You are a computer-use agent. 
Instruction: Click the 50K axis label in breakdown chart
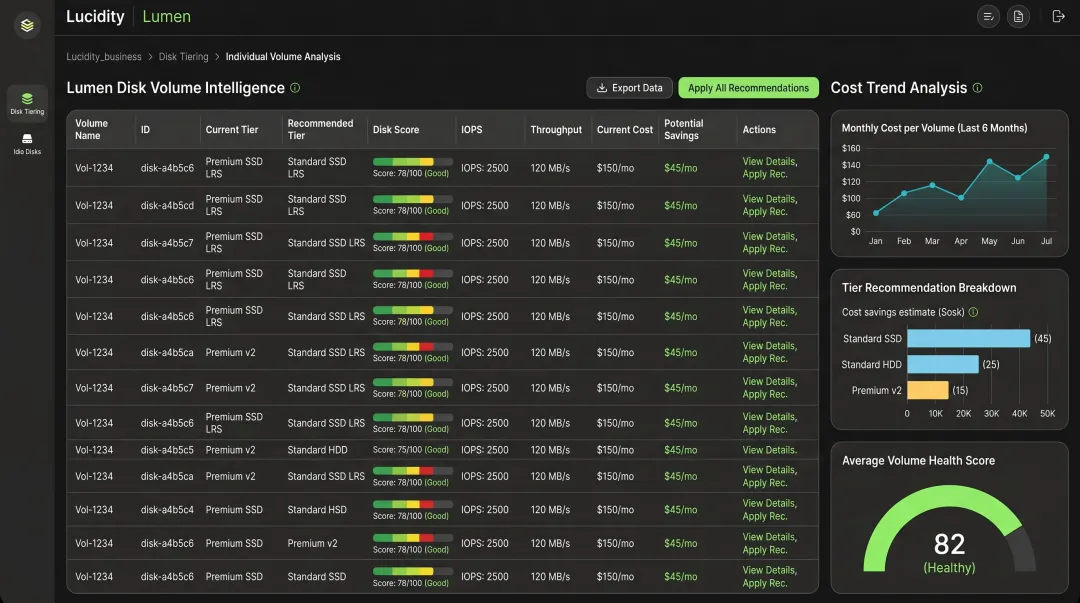(1047, 413)
